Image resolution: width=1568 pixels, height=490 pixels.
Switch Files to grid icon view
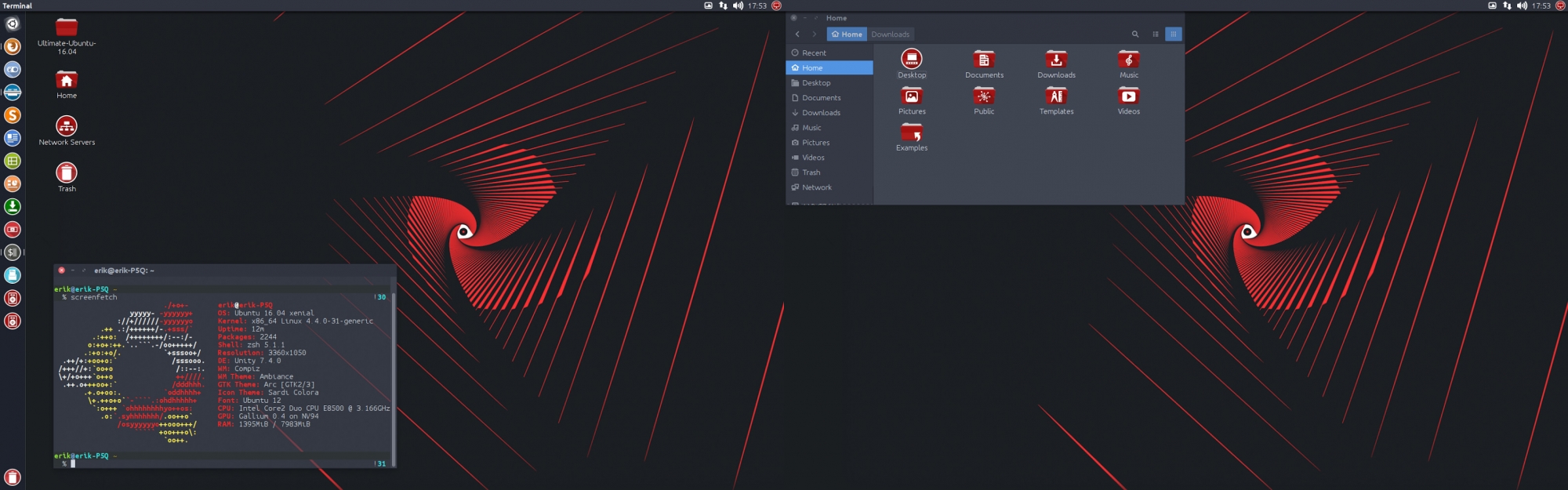1173,34
